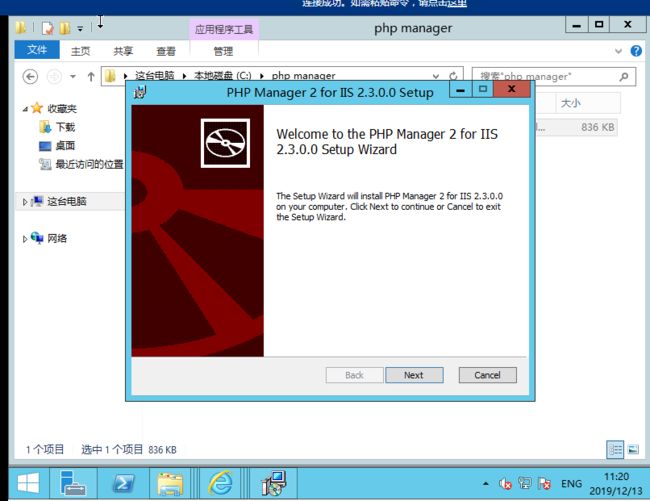Screen dimensions: 650x501
Task: Select 网络 in navigation pane
Action: (x=57, y=238)
